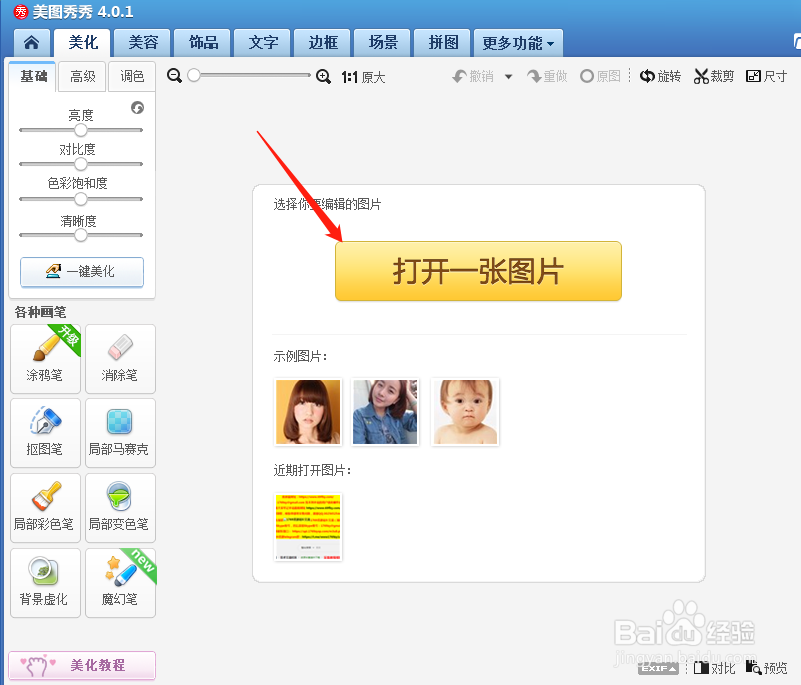Open sample image of girl with bob haircut
801x685 pixels.
click(308, 412)
